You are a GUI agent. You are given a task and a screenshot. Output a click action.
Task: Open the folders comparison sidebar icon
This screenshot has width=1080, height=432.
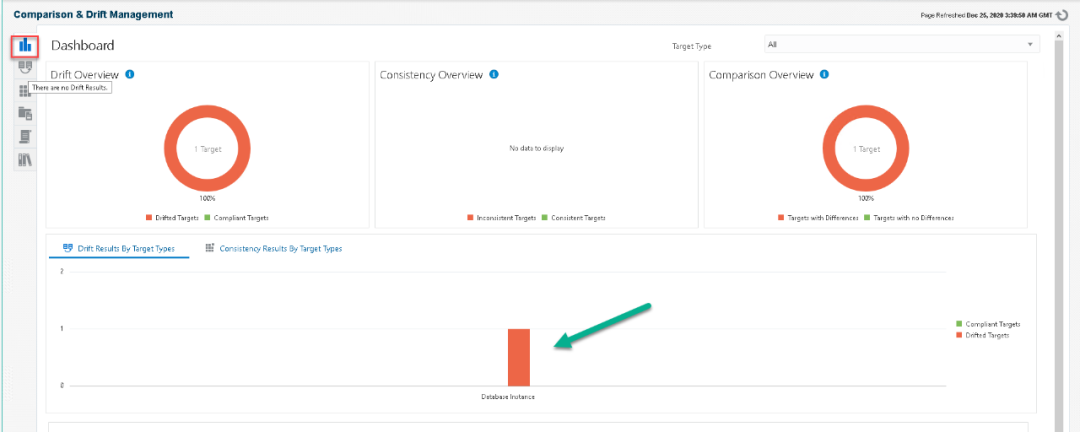(x=25, y=113)
